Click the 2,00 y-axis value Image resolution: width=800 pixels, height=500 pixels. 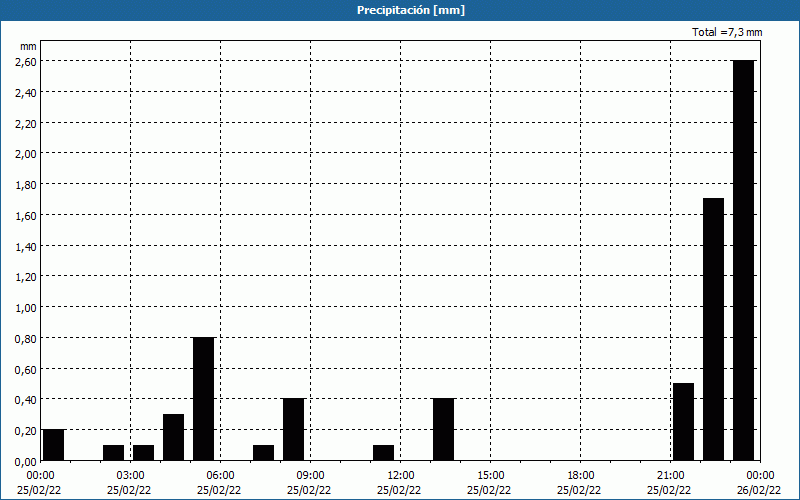pos(26,154)
